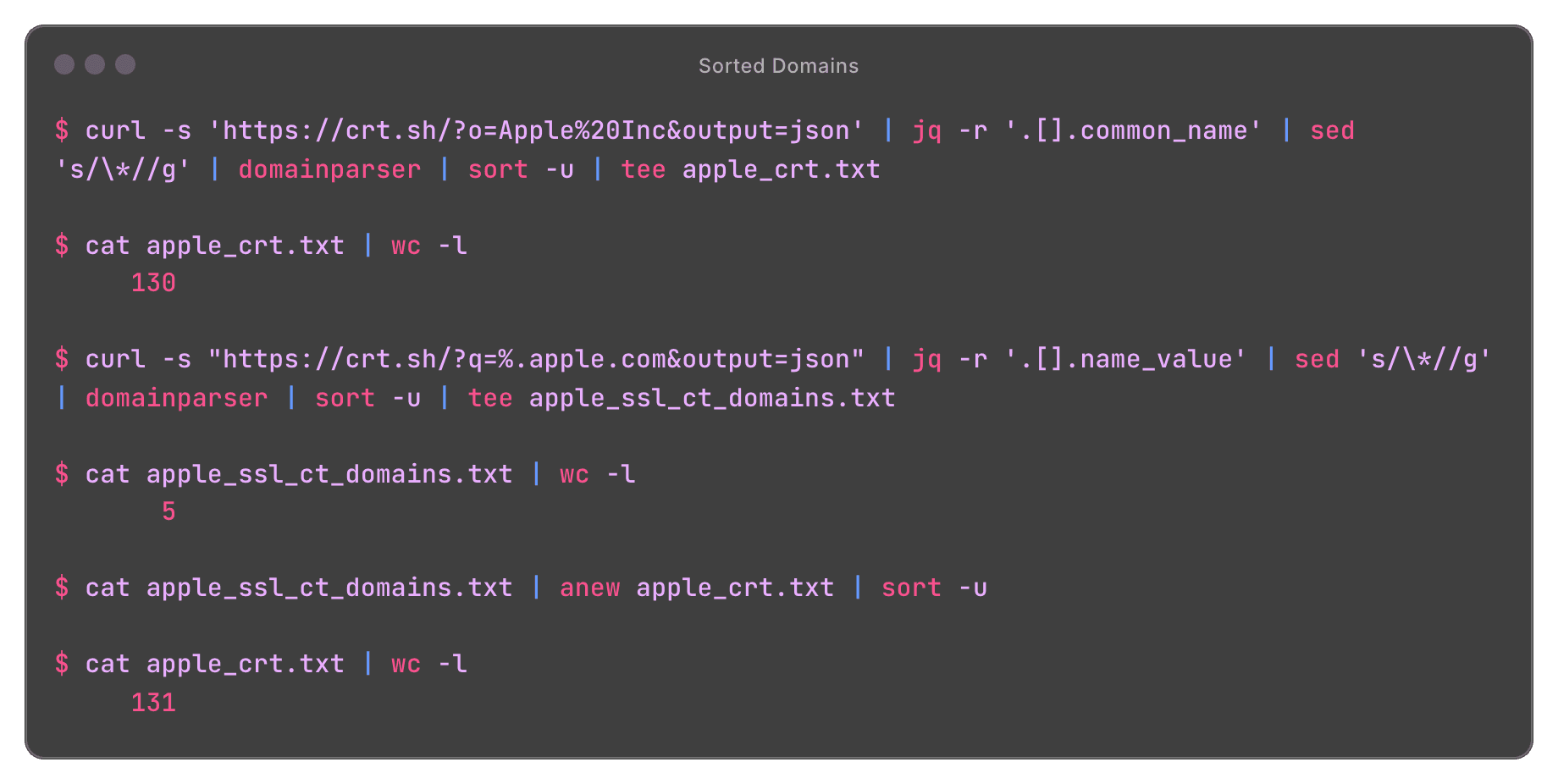Click 'wc' directly above the 131 output

click(x=406, y=664)
